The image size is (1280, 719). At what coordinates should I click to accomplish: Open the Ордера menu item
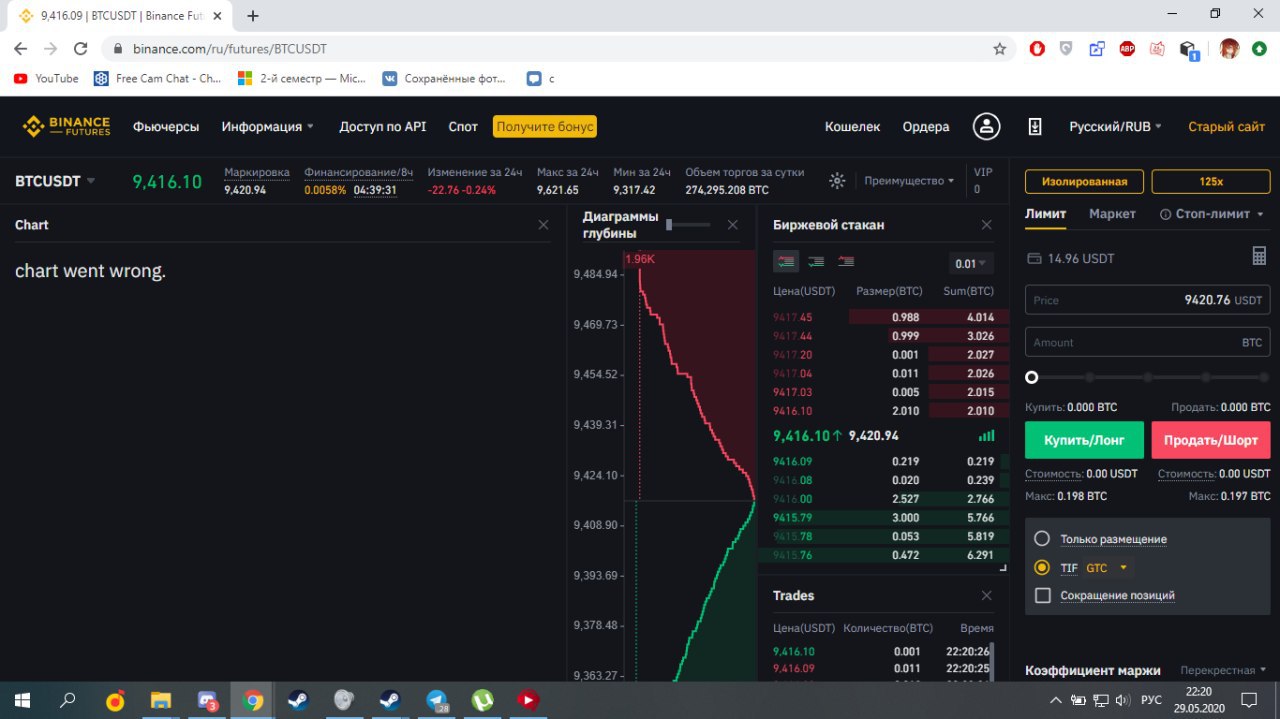click(x=926, y=126)
